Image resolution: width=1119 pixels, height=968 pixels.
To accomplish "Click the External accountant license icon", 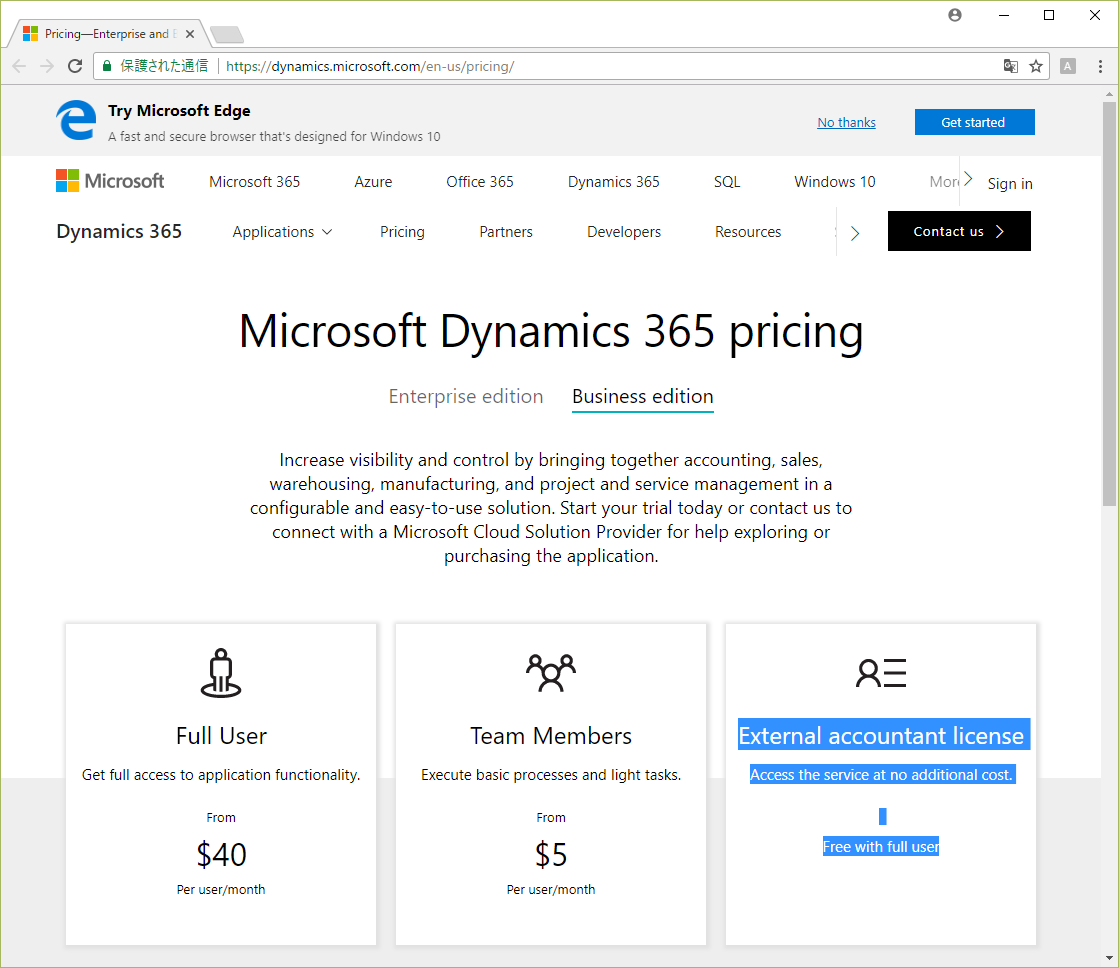I will tap(881, 673).
